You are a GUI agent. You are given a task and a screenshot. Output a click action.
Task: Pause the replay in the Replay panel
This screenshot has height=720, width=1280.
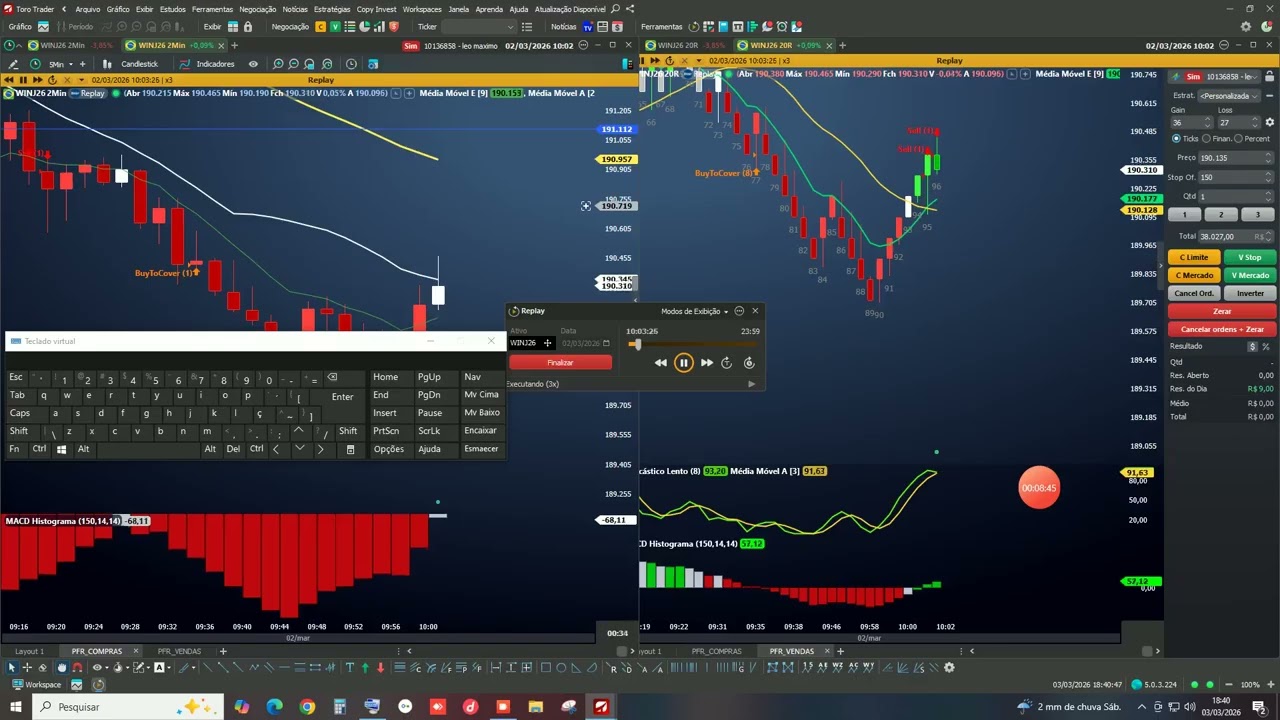[x=684, y=363]
